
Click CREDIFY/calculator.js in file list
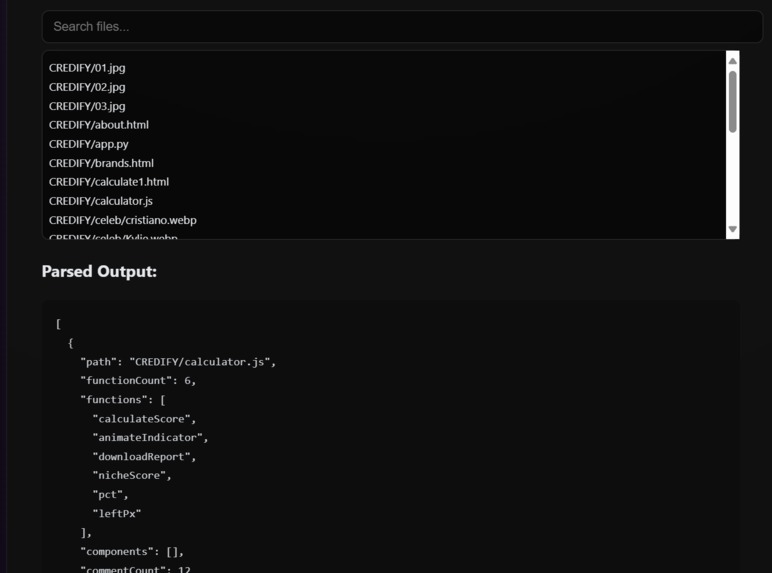click(101, 201)
